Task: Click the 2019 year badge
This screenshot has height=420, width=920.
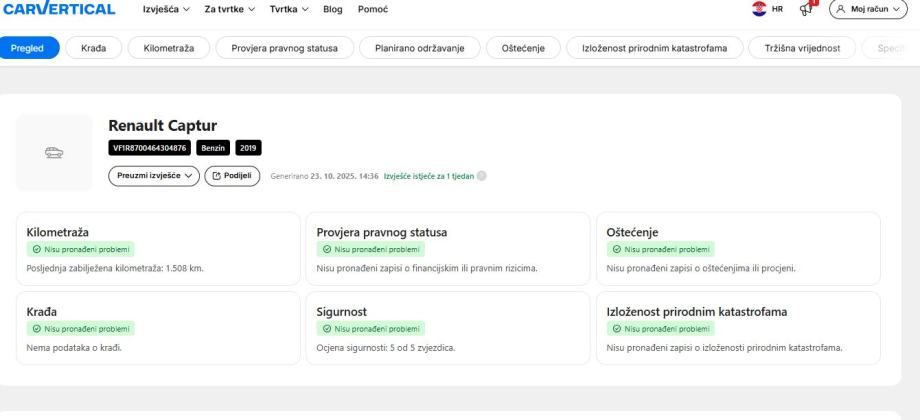Action: [x=248, y=148]
